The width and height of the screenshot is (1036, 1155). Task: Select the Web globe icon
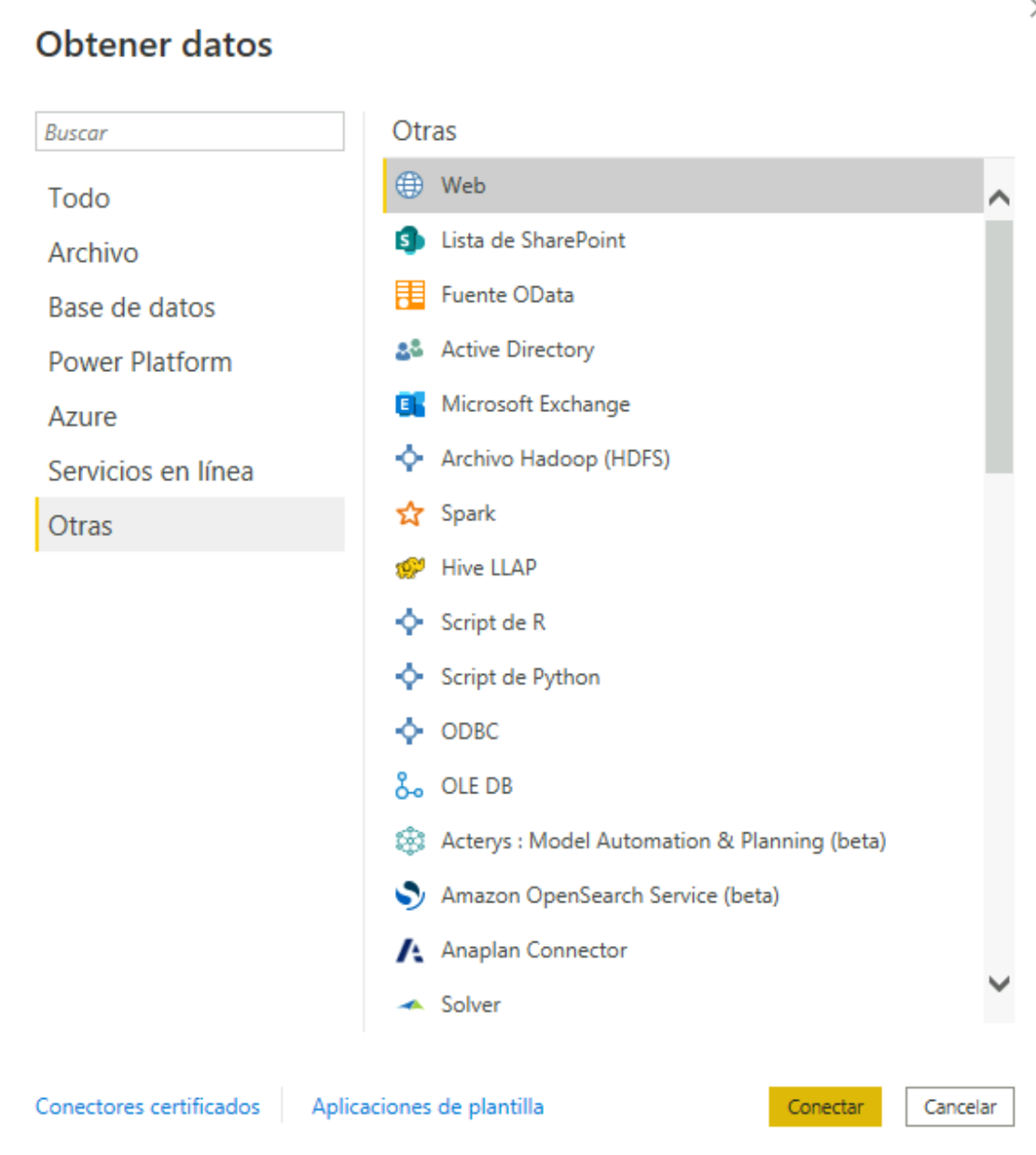point(409,186)
